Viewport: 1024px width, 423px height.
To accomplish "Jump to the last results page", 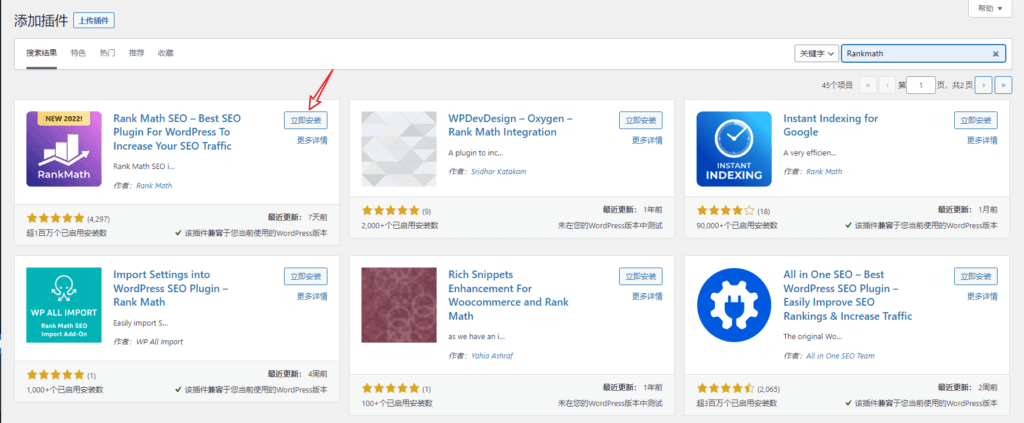I will pyautogui.click(x=1003, y=85).
